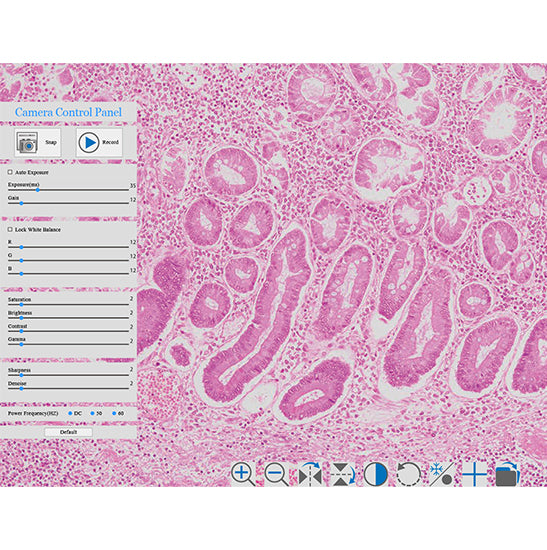Adjust the R white balance slider
Viewport: 547px width, 550px height.
pyautogui.click(x=68, y=247)
